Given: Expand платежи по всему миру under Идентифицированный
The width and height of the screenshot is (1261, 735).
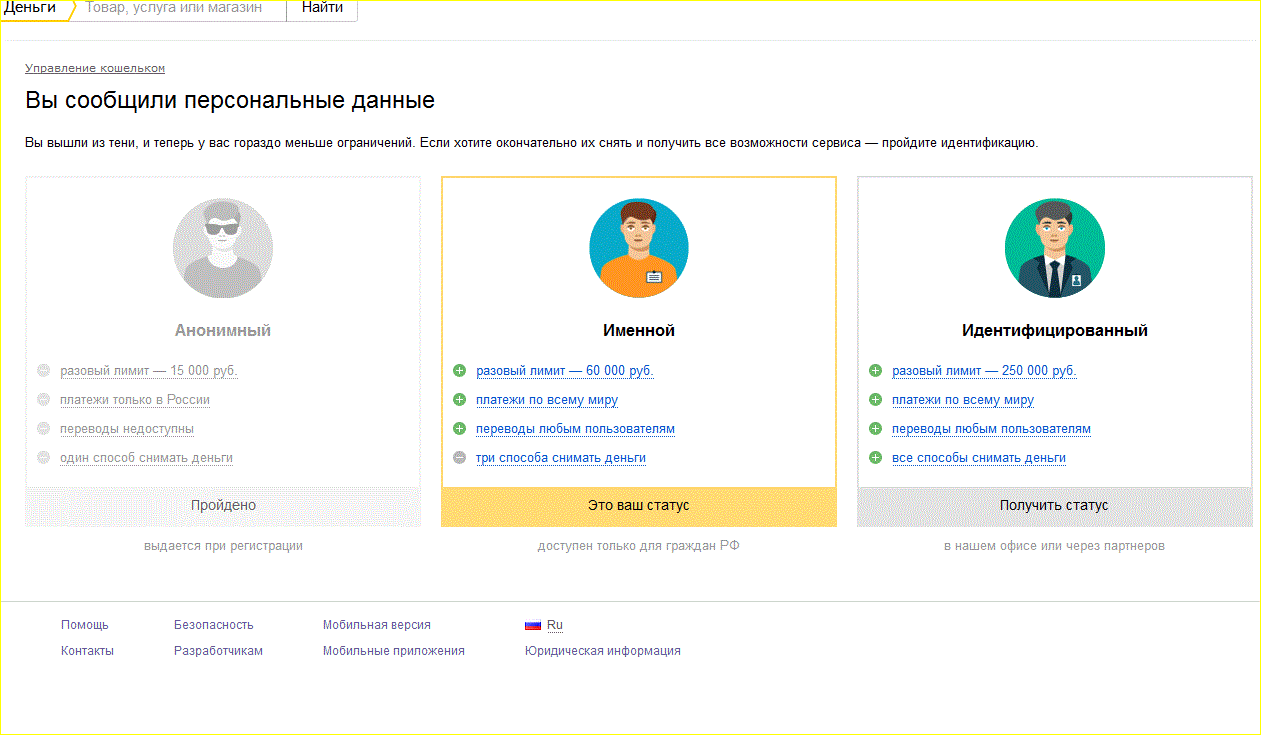Looking at the screenshot, I should coord(963,400).
